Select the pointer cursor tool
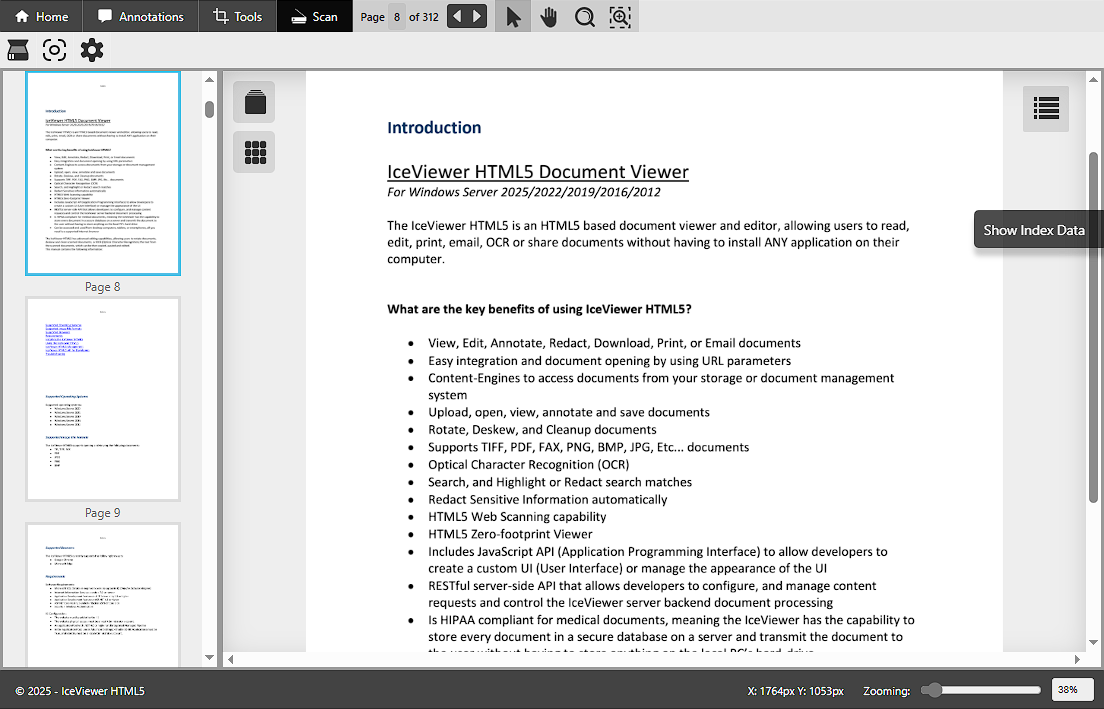The width and height of the screenshot is (1104, 709). (513, 17)
